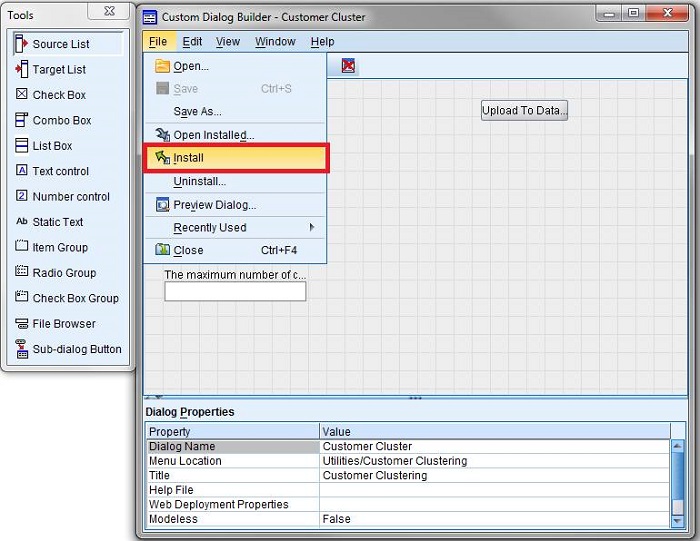The image size is (700, 541).
Task: Choose the List Box tool icon
Action: (x=21, y=145)
